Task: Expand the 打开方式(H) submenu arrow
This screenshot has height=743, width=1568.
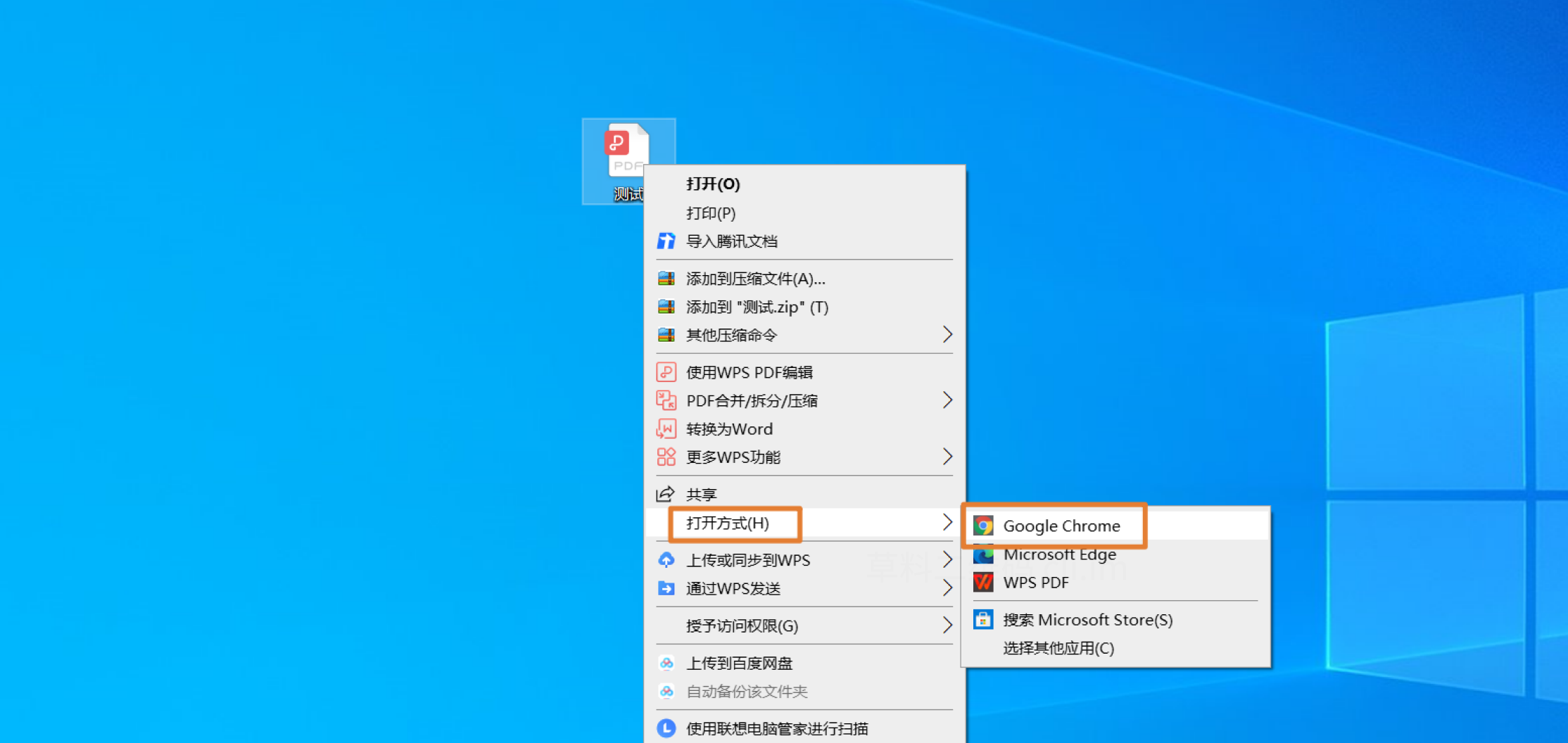Action: pyautogui.click(x=947, y=522)
